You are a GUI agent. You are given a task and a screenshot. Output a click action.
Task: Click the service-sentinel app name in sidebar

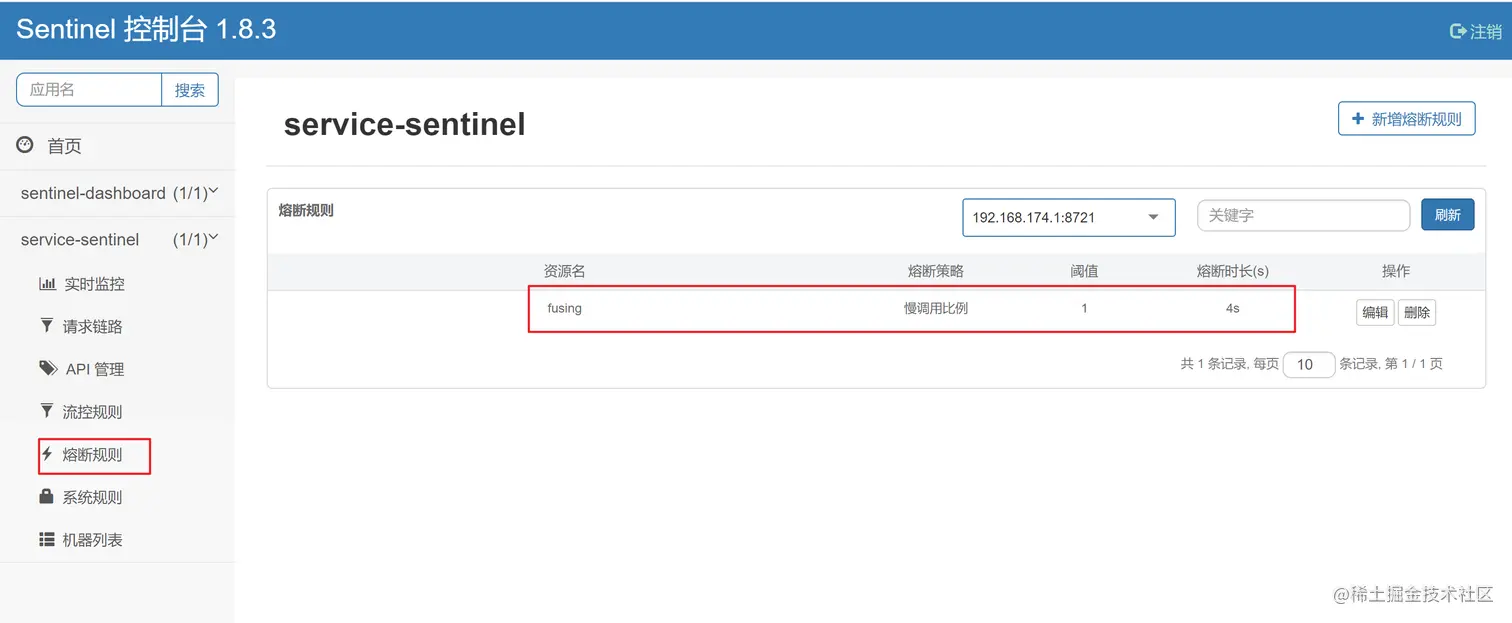pos(80,240)
